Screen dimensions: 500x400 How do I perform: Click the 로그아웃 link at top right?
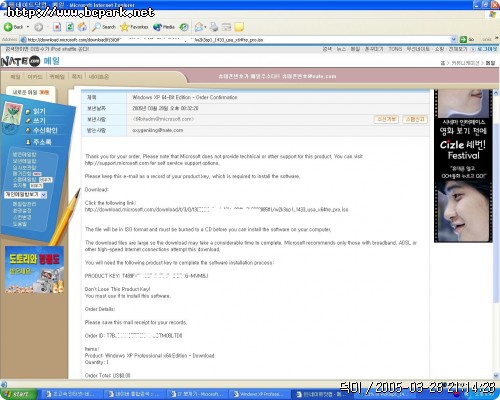487,49
